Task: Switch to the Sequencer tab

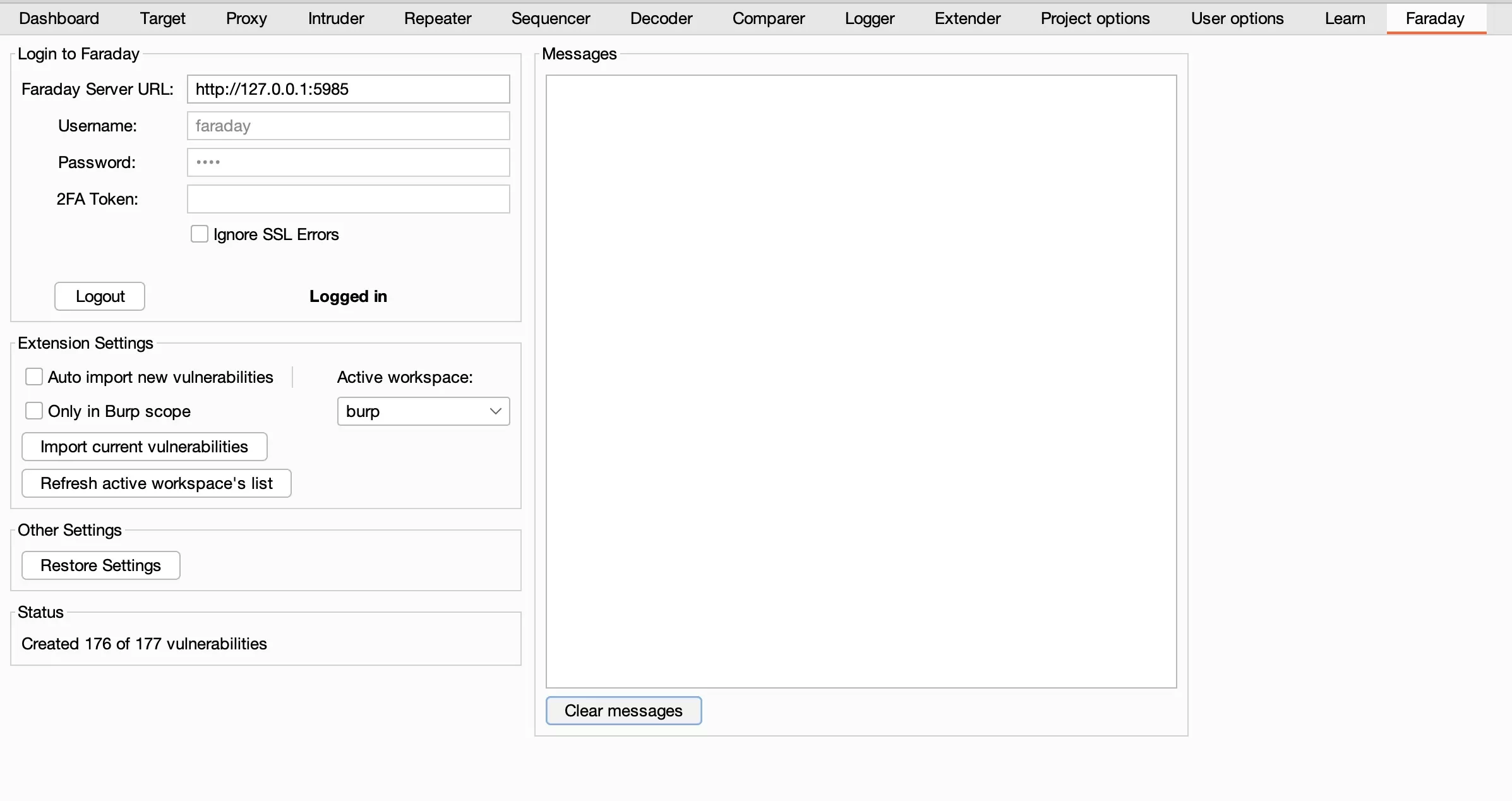Action: 550,18
